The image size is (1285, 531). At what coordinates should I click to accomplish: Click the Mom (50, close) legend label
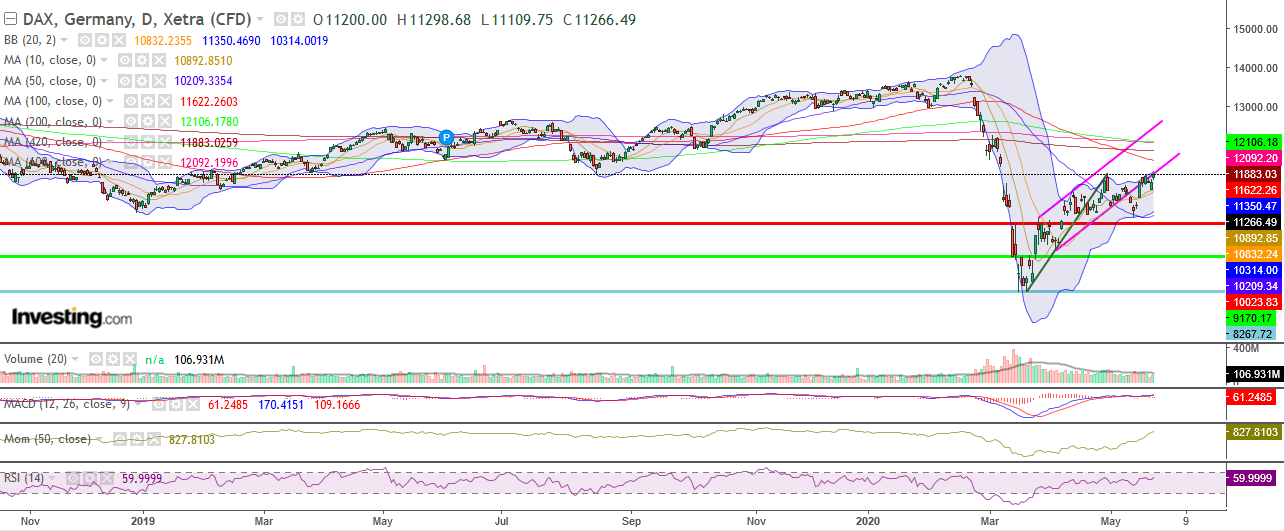(47, 439)
